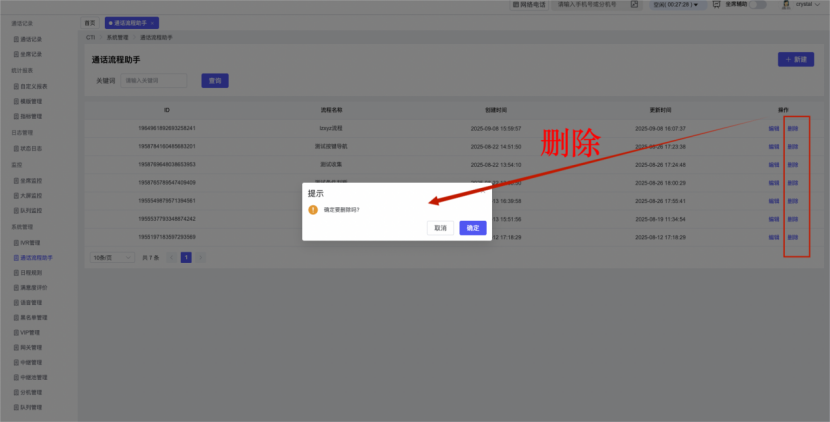Click the 网络电话 phone icon
Screen dimensions: 830x422
point(515,5)
